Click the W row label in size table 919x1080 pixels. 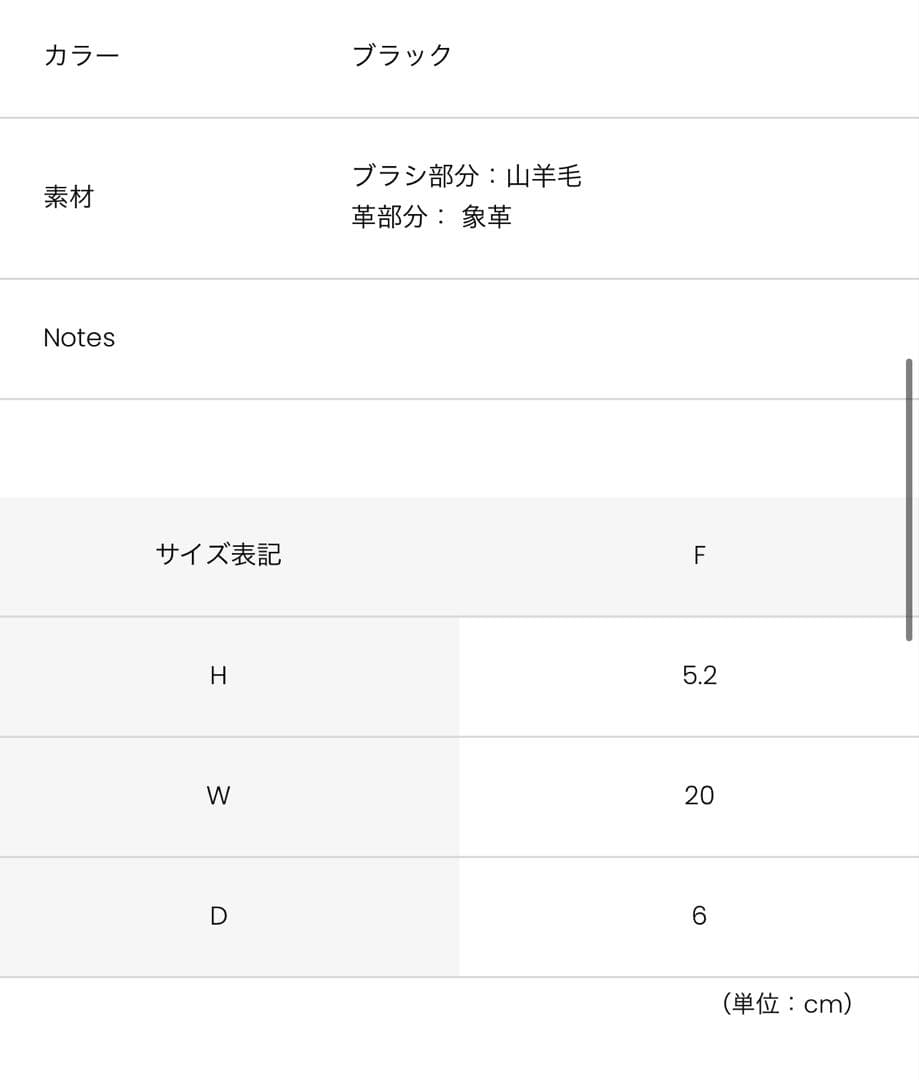click(218, 796)
